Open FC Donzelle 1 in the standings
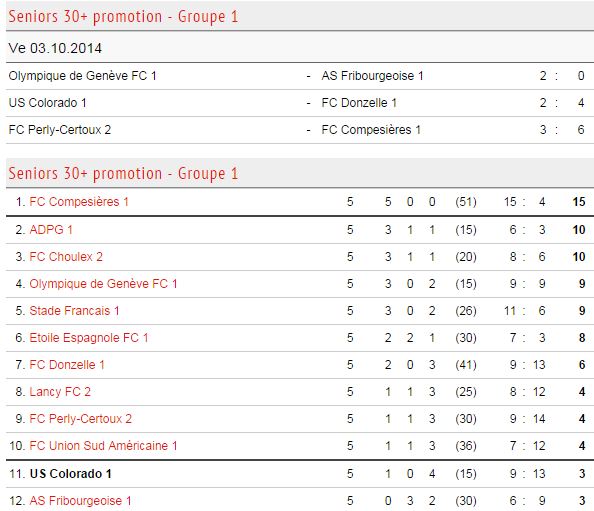The image size is (594, 511). 67,364
